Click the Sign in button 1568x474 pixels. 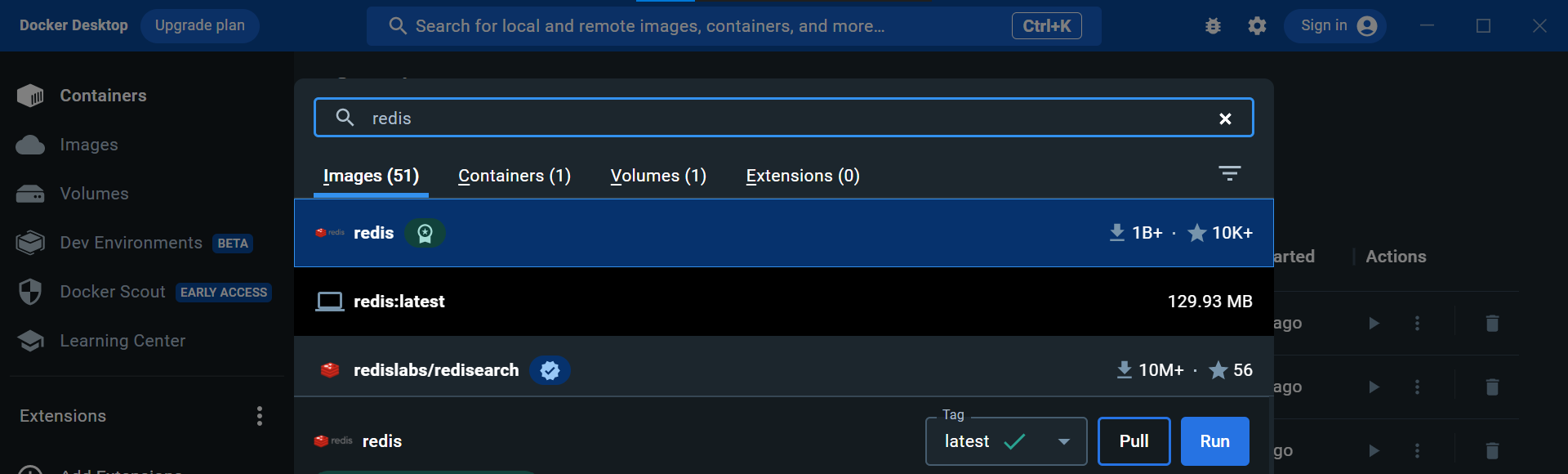[1335, 26]
